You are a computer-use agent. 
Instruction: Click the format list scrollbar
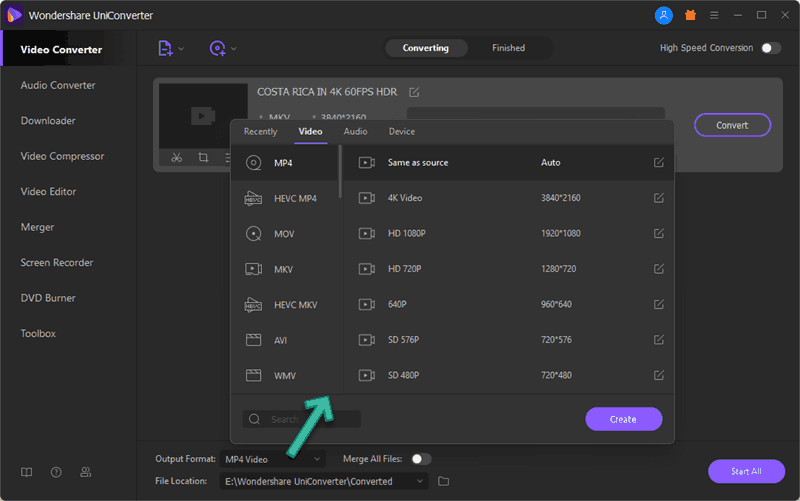340,172
